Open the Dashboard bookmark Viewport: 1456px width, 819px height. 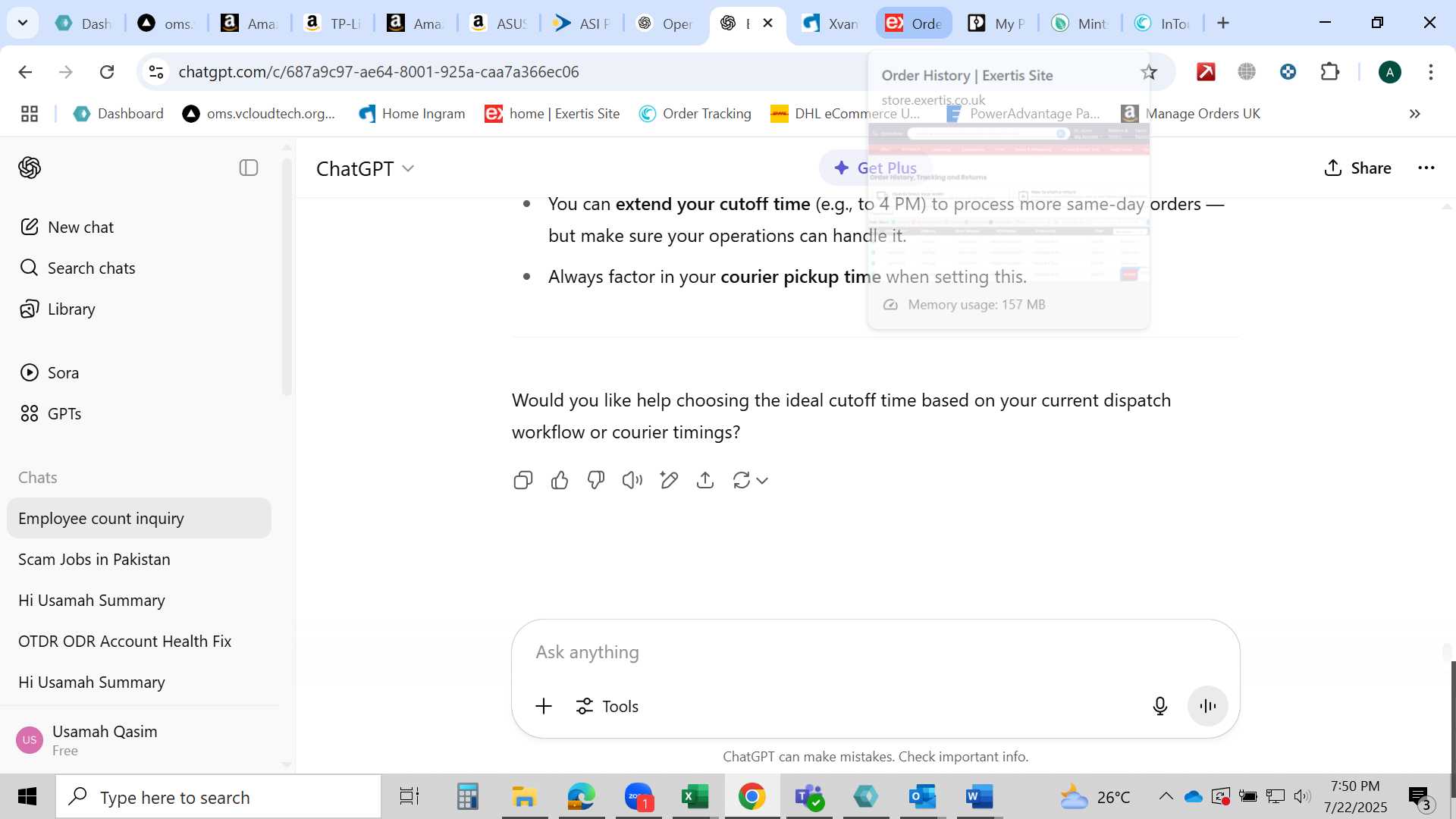point(118,114)
